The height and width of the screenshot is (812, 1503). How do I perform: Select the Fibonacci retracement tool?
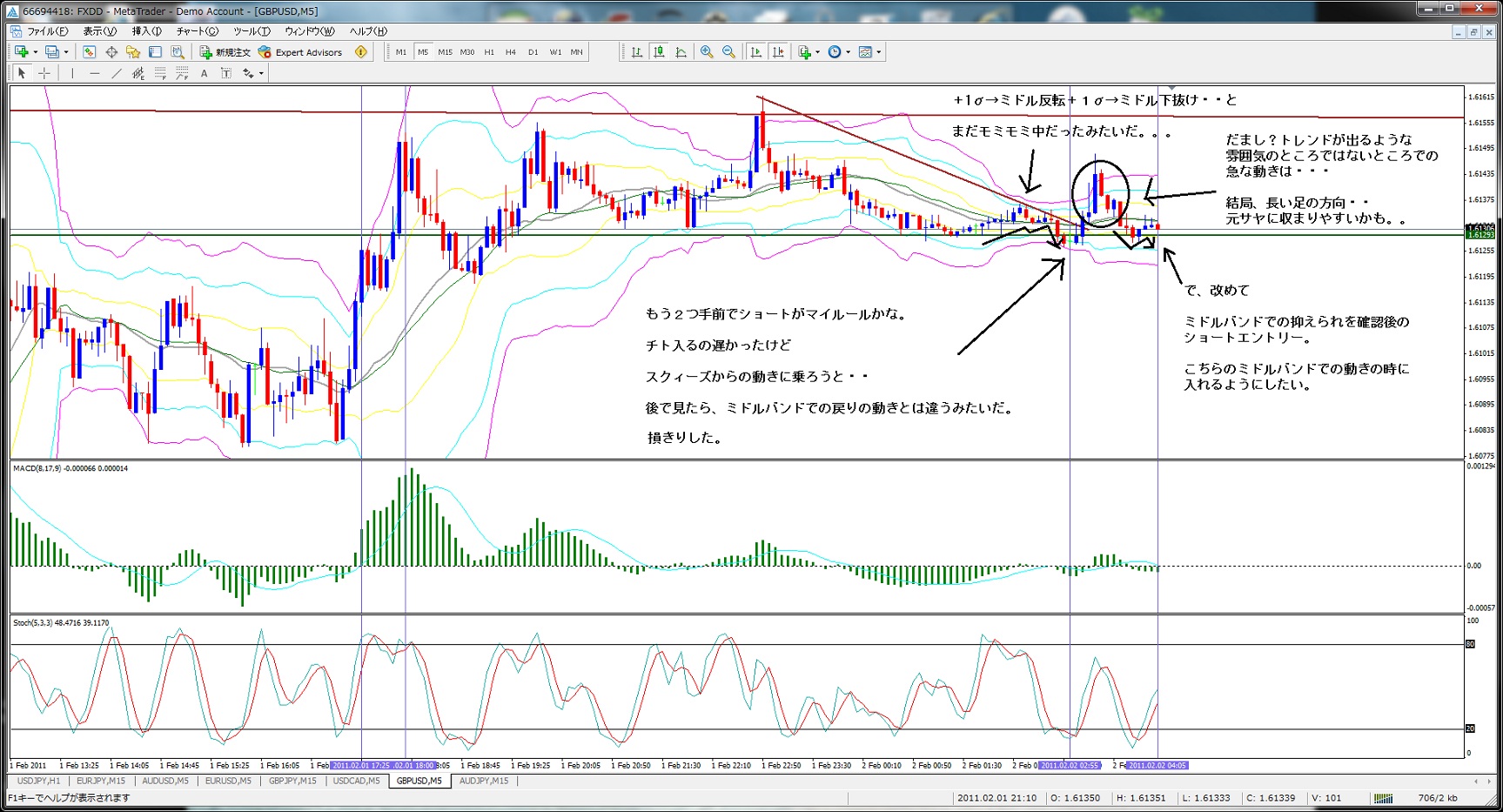(x=160, y=73)
